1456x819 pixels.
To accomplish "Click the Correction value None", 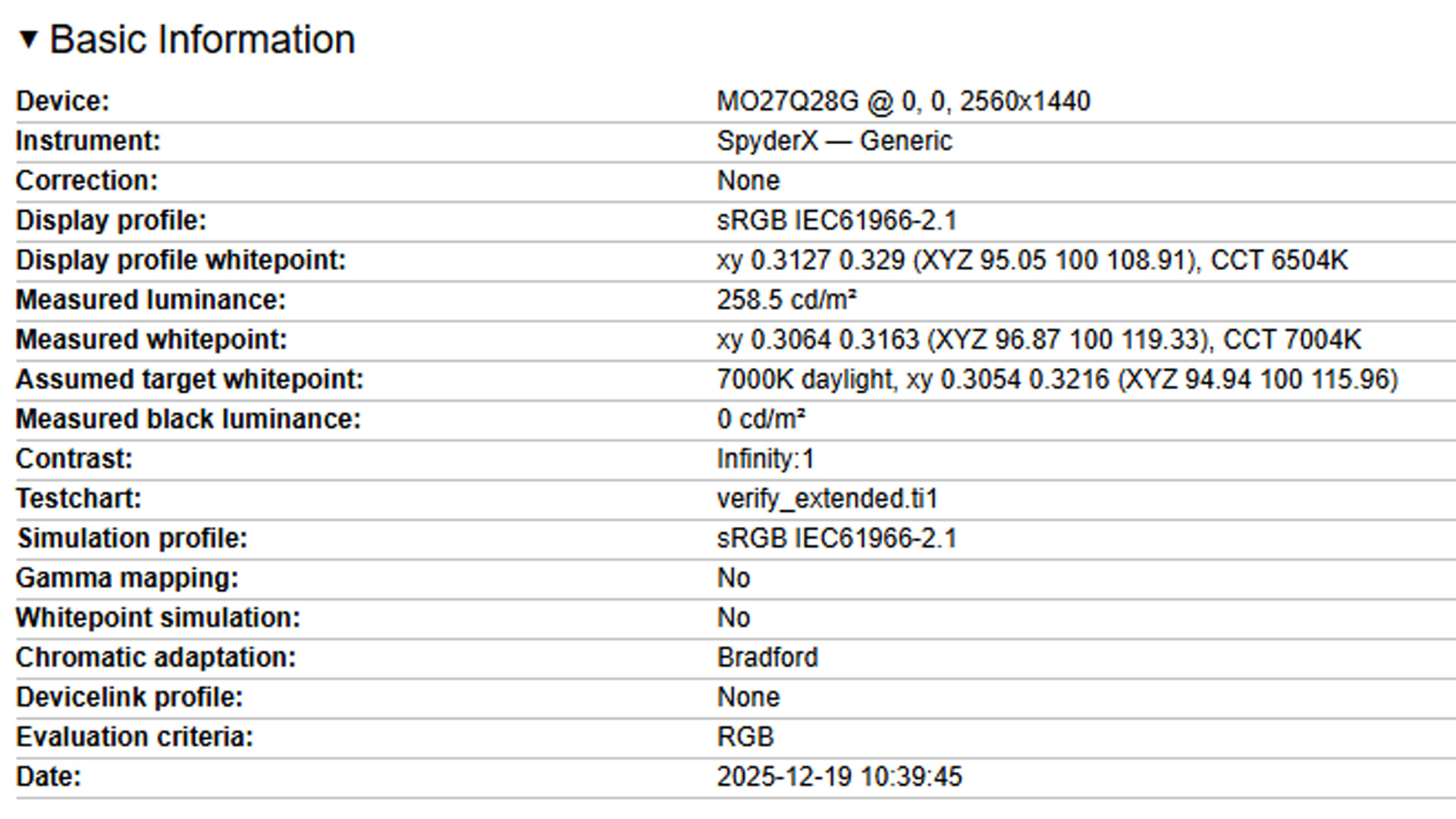I will 748,180.
